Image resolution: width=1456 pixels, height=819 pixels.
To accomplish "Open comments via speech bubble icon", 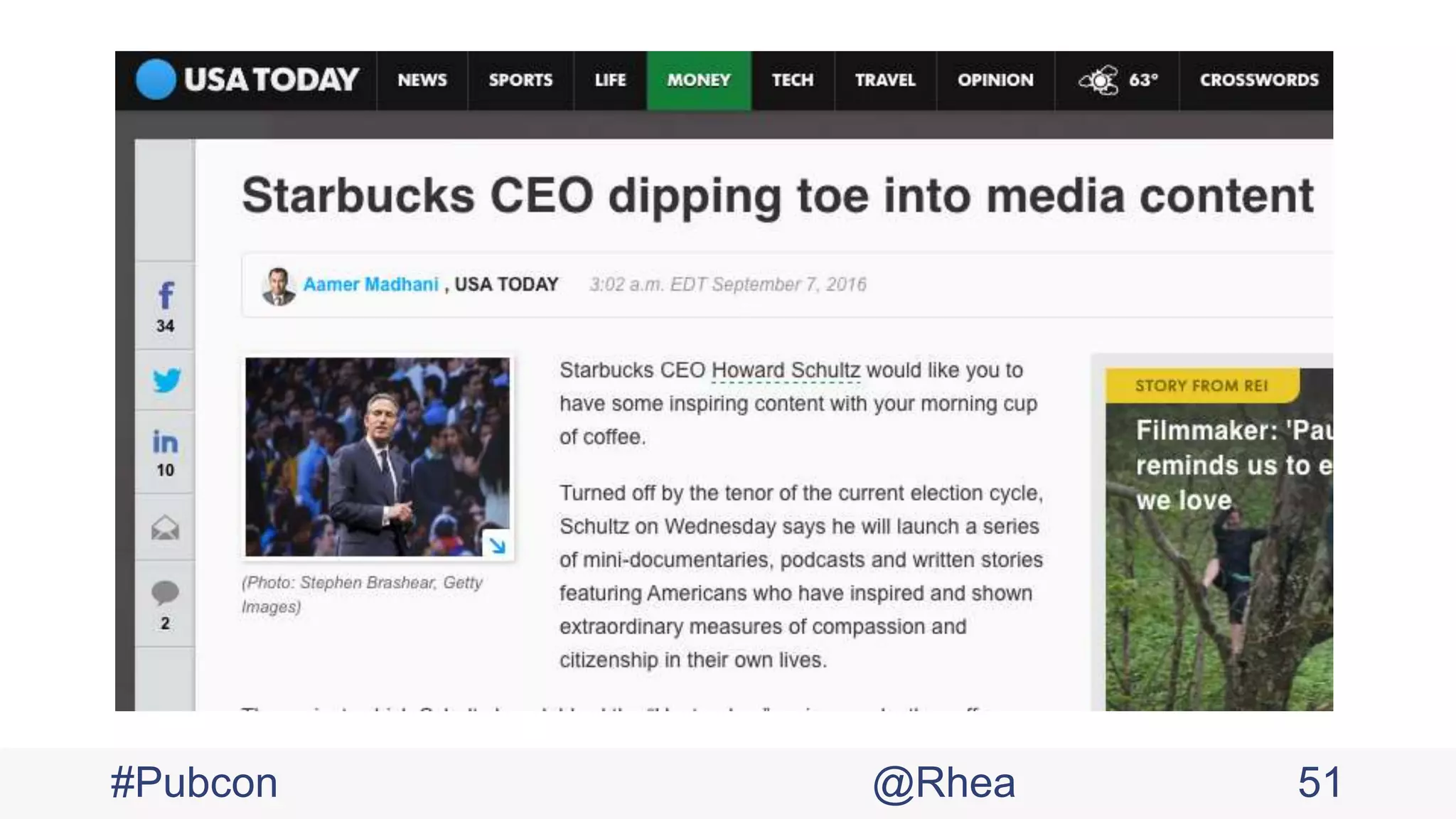I will [x=165, y=592].
